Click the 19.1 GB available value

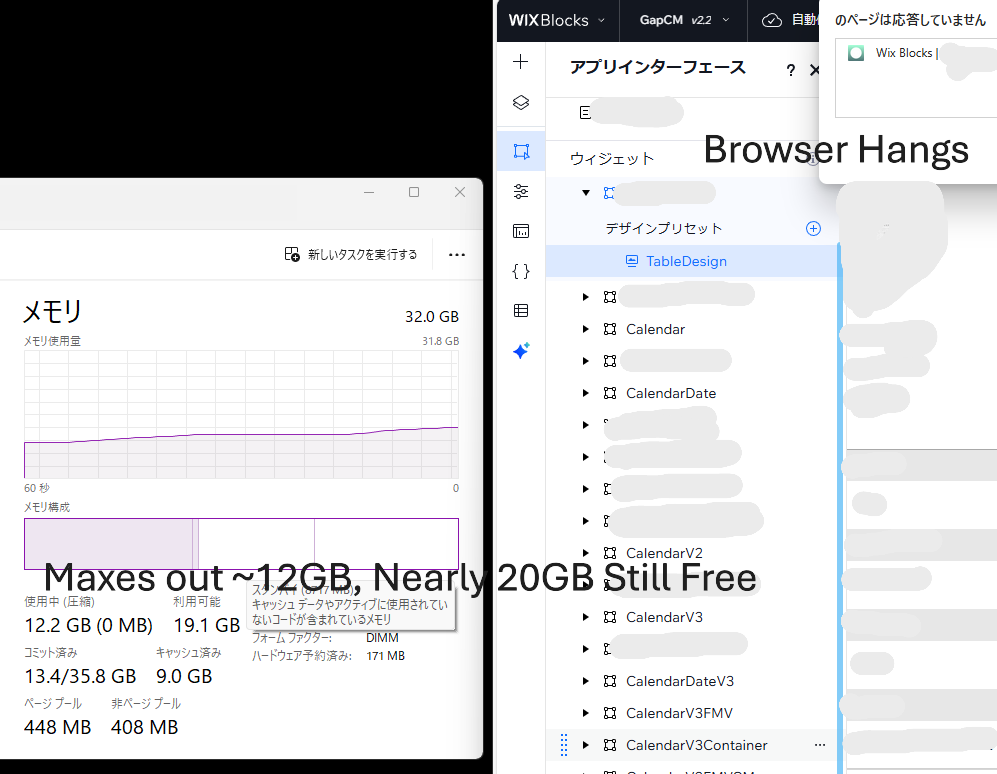(x=207, y=625)
